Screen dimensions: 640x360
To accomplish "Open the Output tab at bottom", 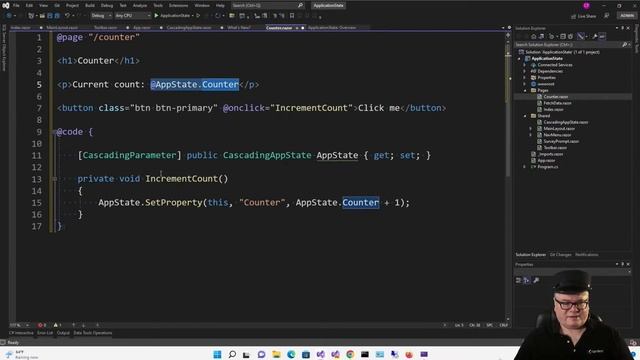I will coord(63,333).
